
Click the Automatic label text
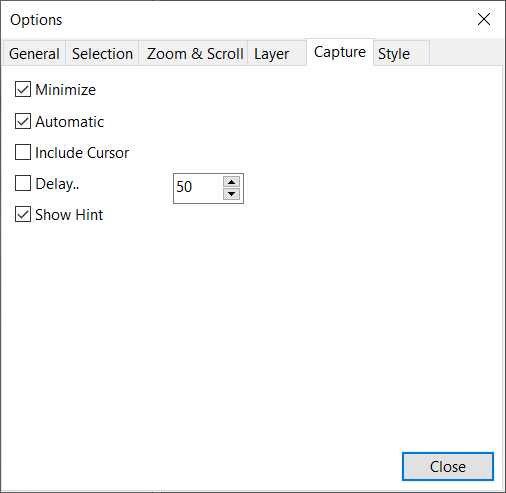[70, 122]
